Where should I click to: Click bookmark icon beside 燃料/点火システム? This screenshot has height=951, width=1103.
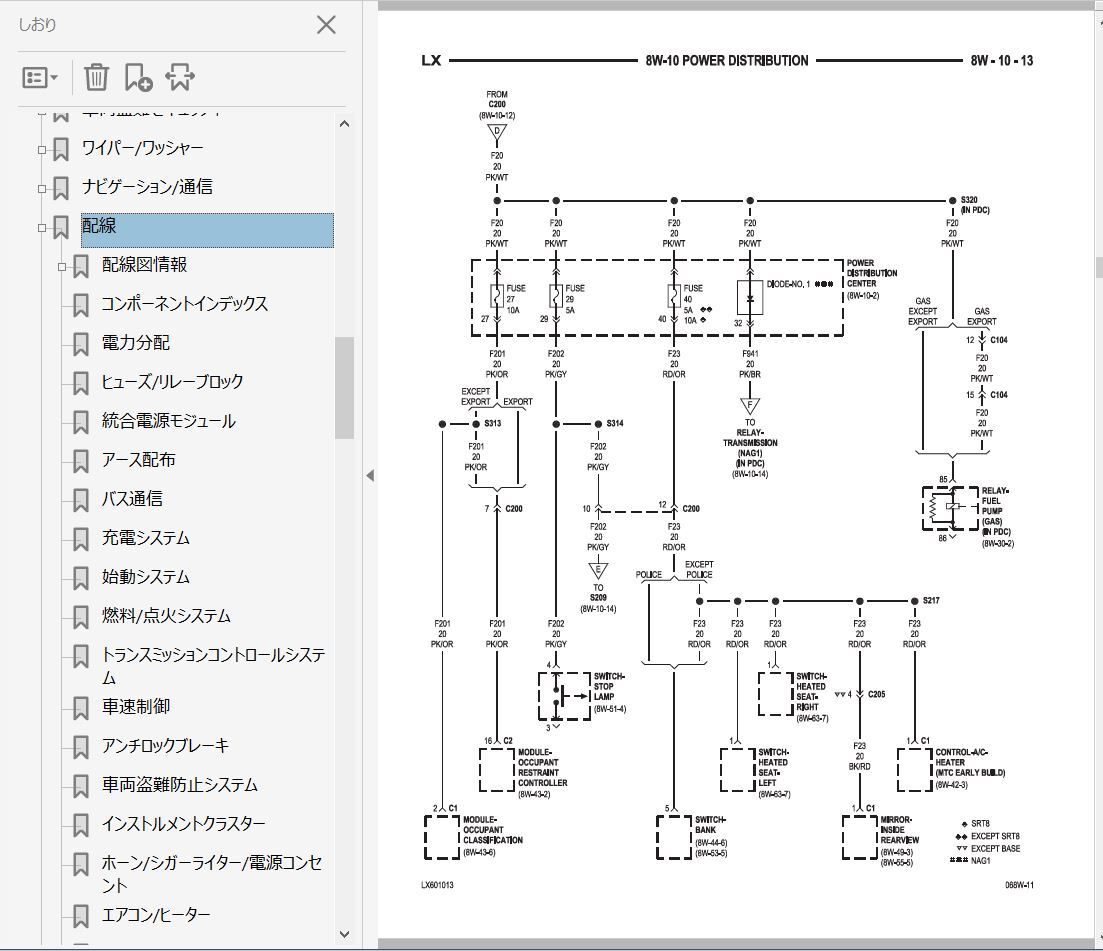coord(81,618)
